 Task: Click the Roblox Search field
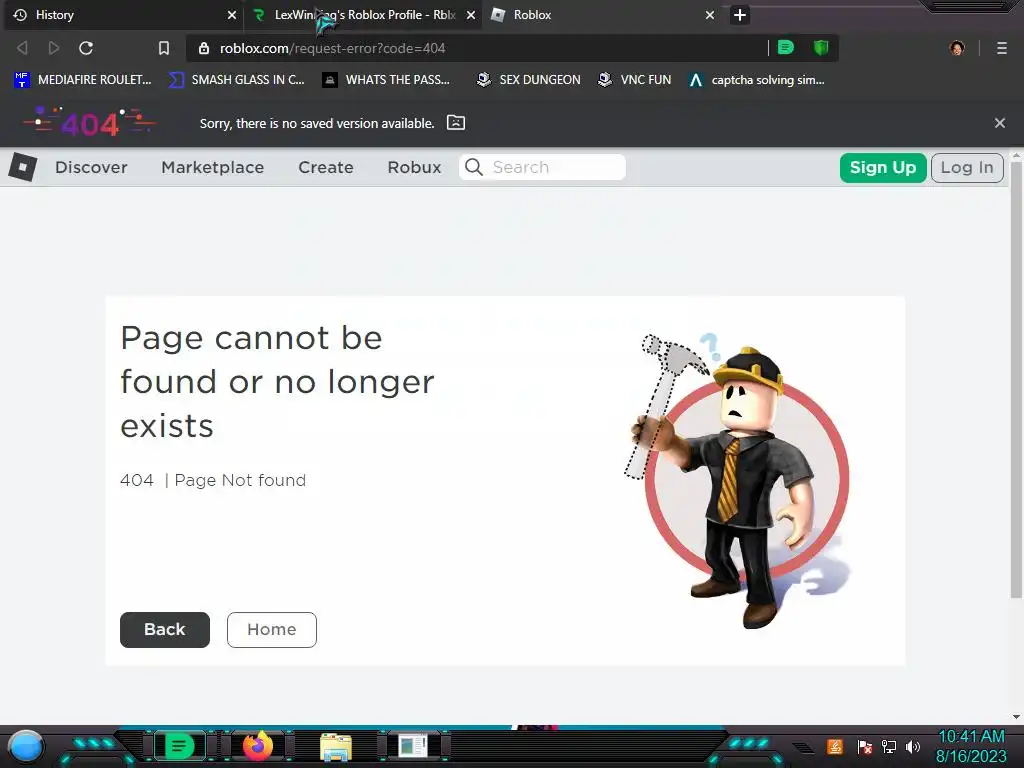[542, 167]
